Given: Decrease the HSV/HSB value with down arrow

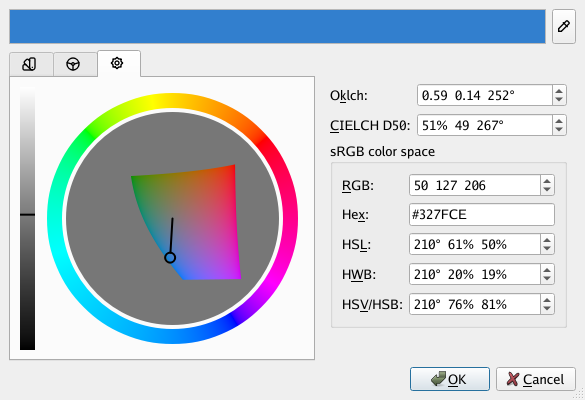Looking at the screenshot, I should (547, 309).
